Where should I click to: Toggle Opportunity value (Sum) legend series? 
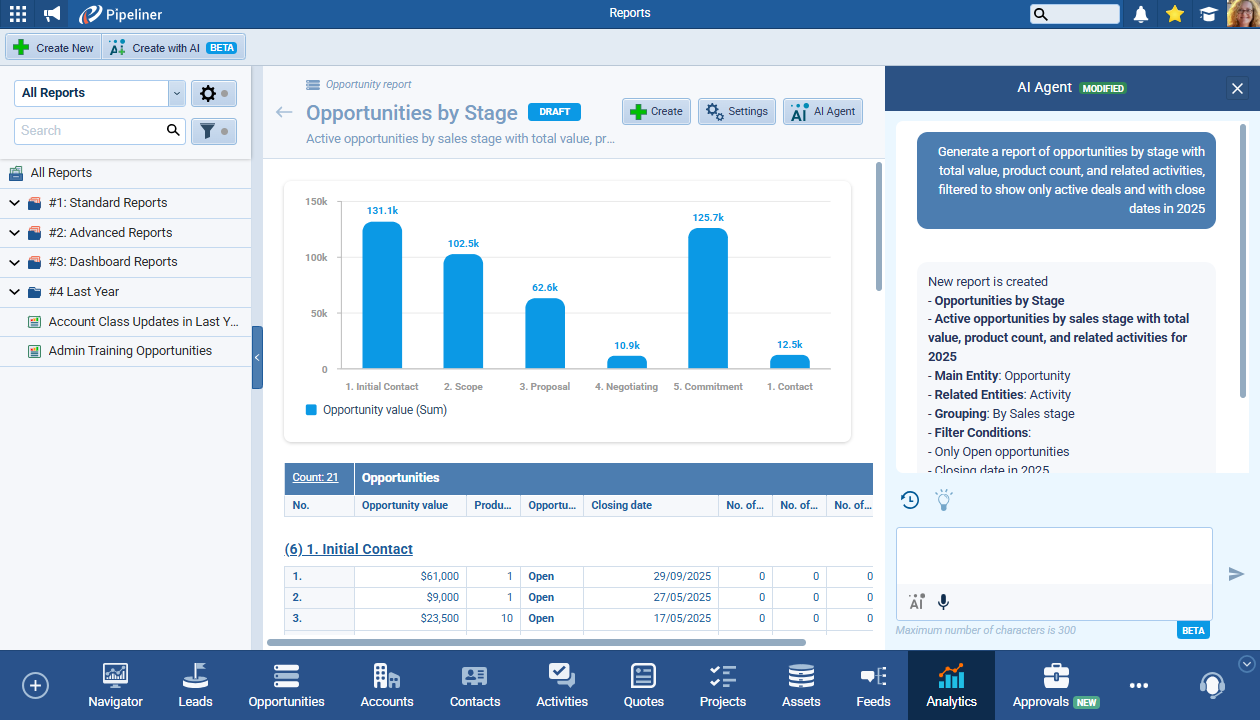376,410
